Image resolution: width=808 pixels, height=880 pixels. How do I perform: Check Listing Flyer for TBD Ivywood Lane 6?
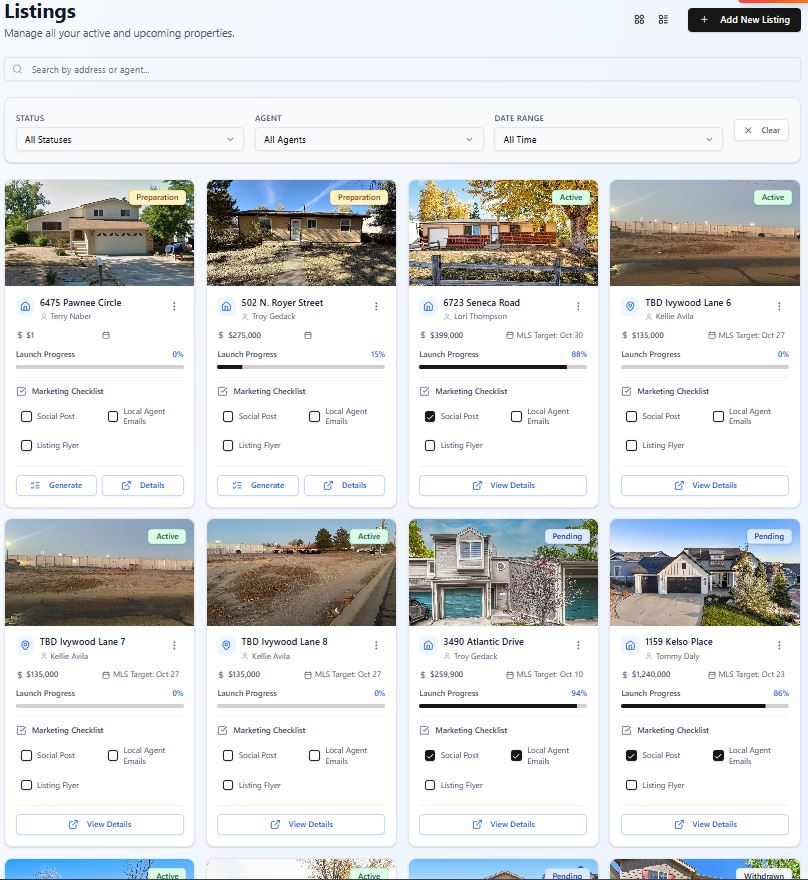631,446
